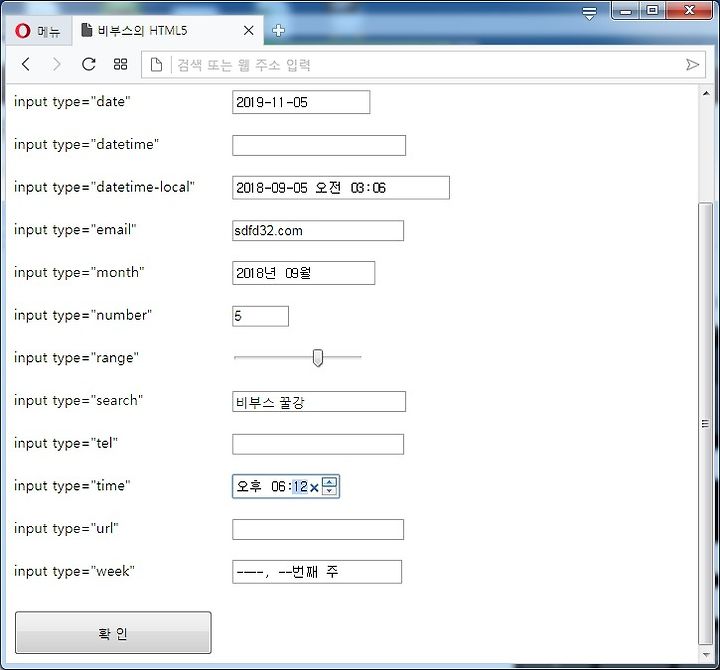Select the 비부스의 HTML5 tab

[x=168, y=30]
